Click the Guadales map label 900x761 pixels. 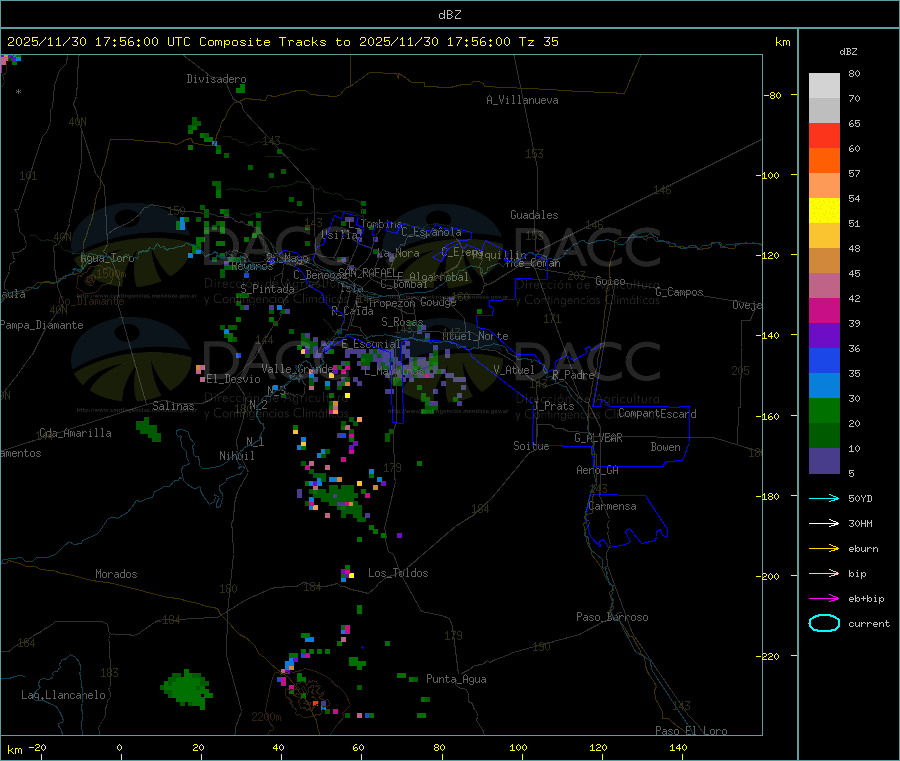(x=534, y=215)
